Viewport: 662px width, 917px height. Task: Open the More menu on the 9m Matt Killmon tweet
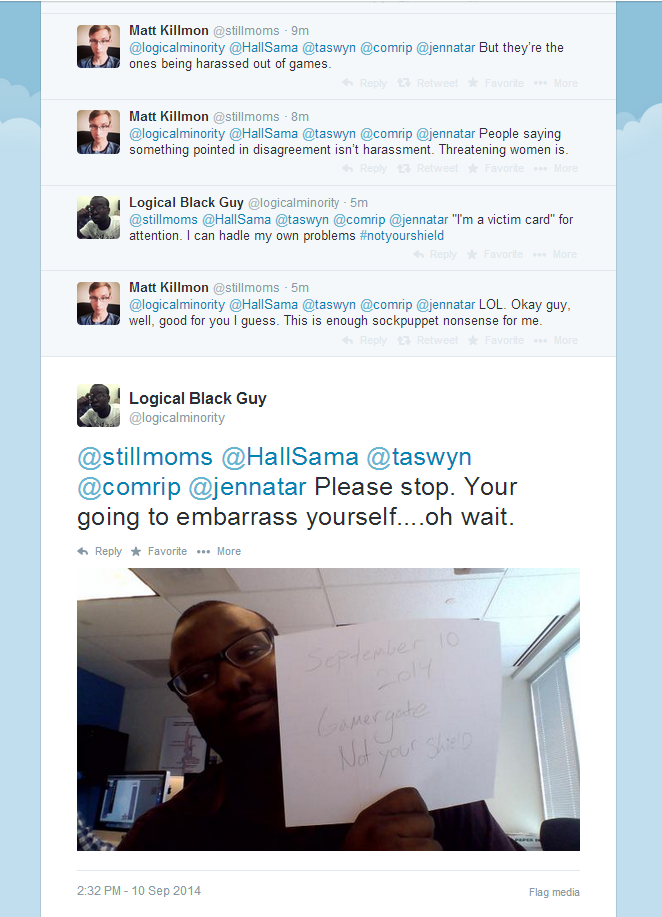[556, 83]
